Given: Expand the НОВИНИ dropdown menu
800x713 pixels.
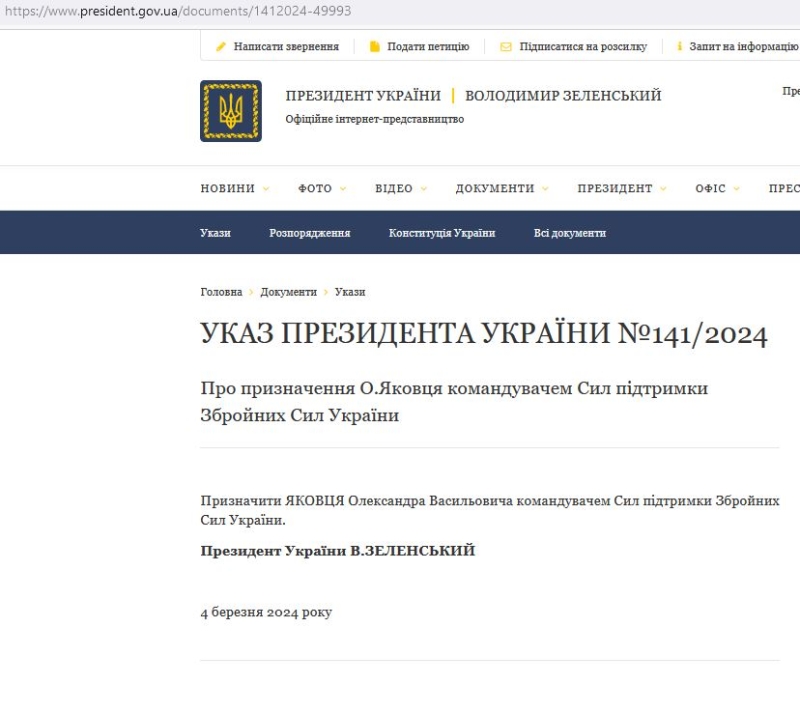Looking at the screenshot, I should (235, 189).
